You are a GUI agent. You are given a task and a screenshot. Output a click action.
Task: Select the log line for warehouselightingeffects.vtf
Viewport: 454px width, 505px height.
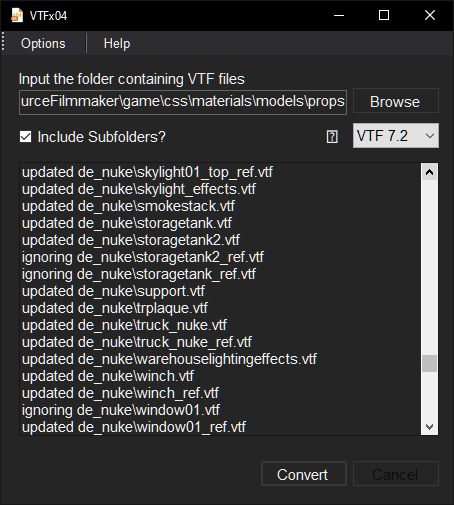pyautogui.click(x=169, y=359)
